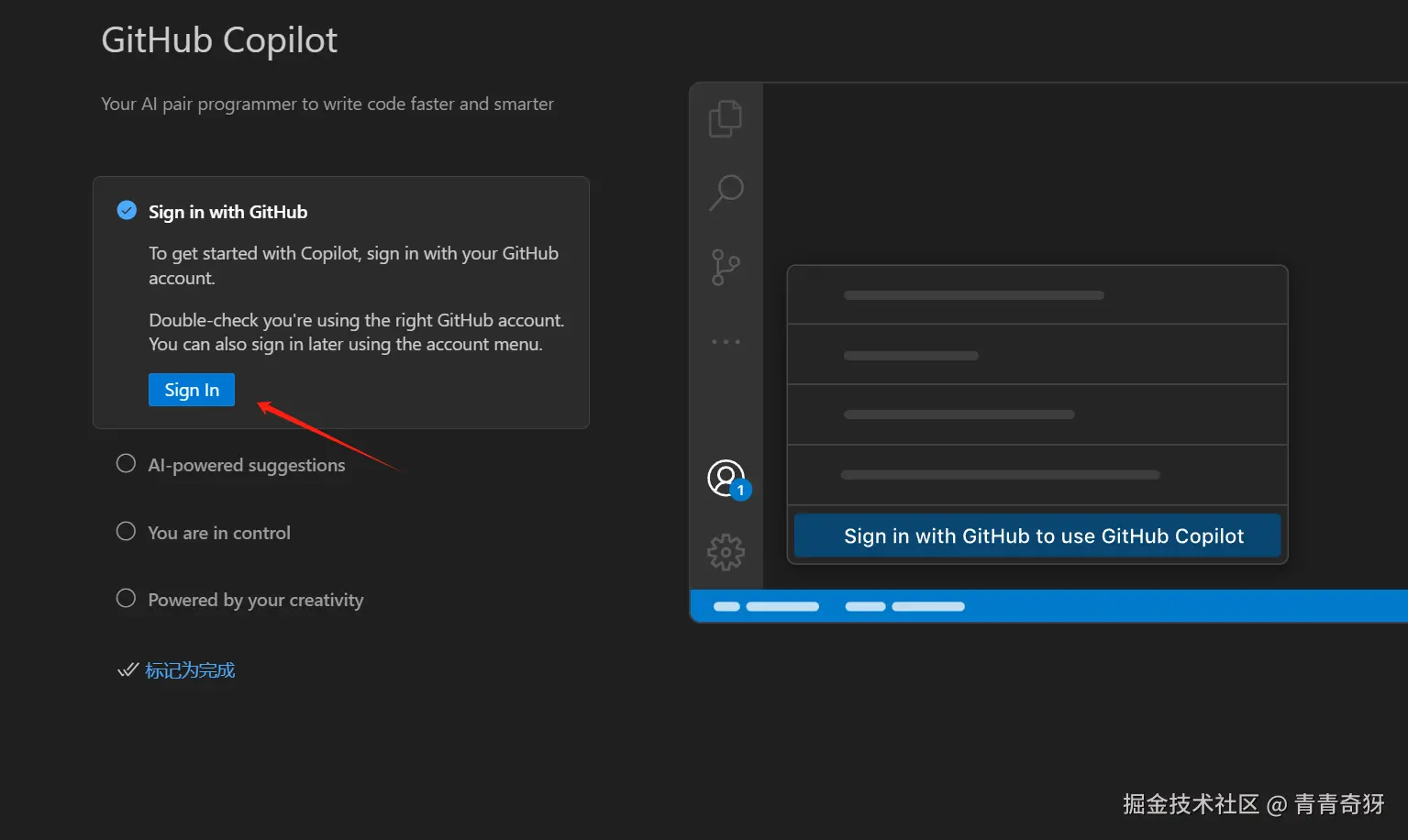Click the double-checkmark icon beside 标记为完成

pyautogui.click(x=127, y=670)
